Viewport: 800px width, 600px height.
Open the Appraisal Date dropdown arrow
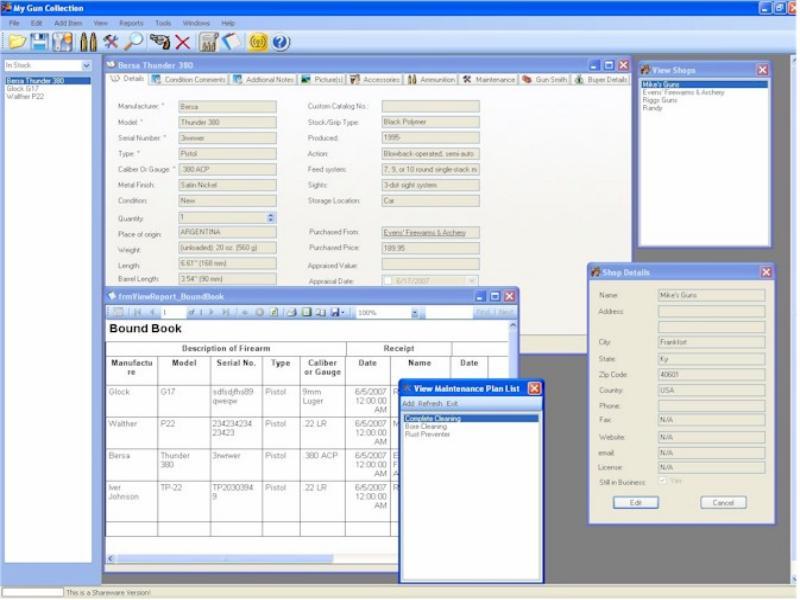[472, 281]
